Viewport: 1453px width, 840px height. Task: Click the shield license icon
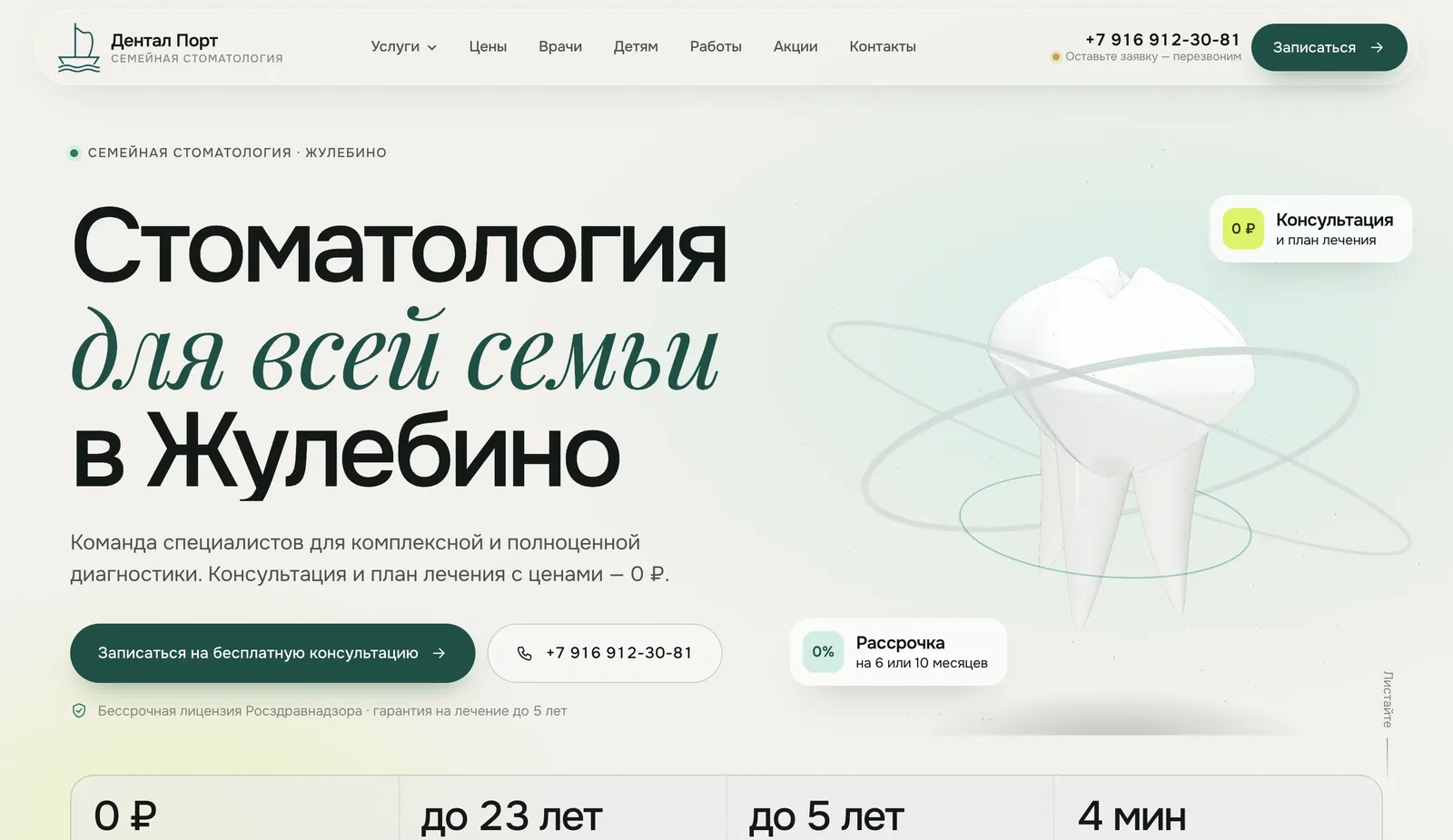click(79, 711)
